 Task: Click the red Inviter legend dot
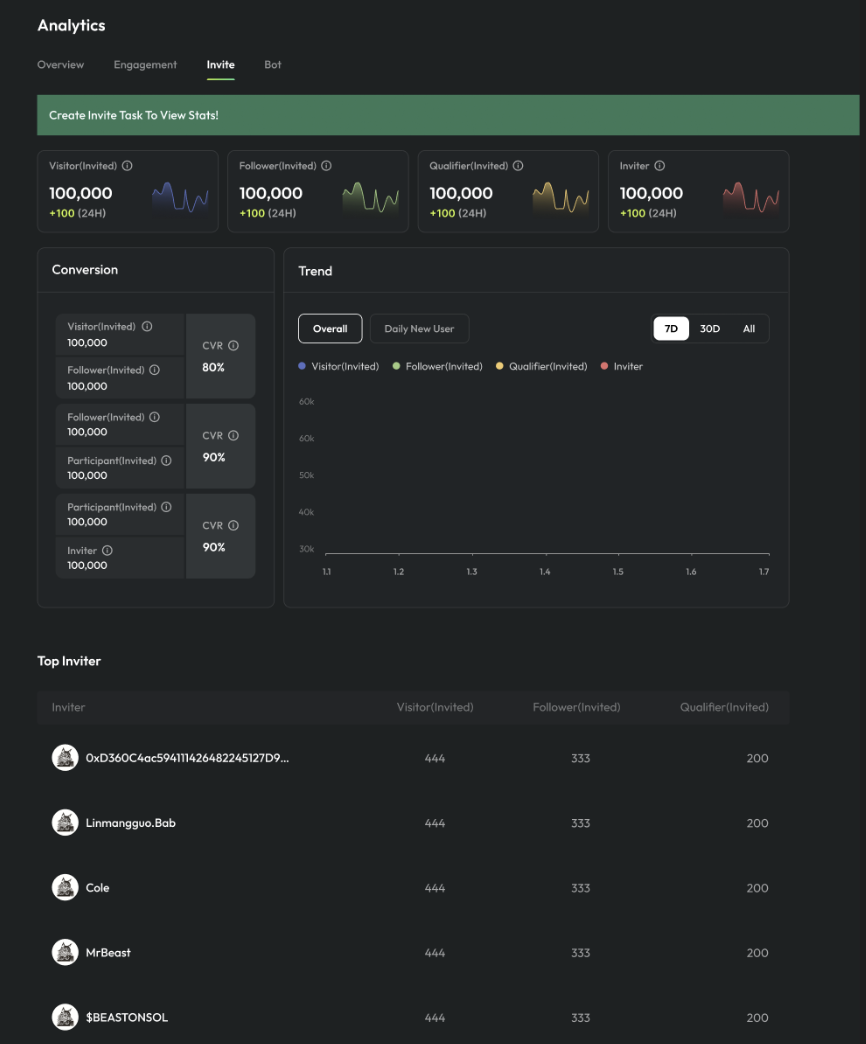coord(604,367)
